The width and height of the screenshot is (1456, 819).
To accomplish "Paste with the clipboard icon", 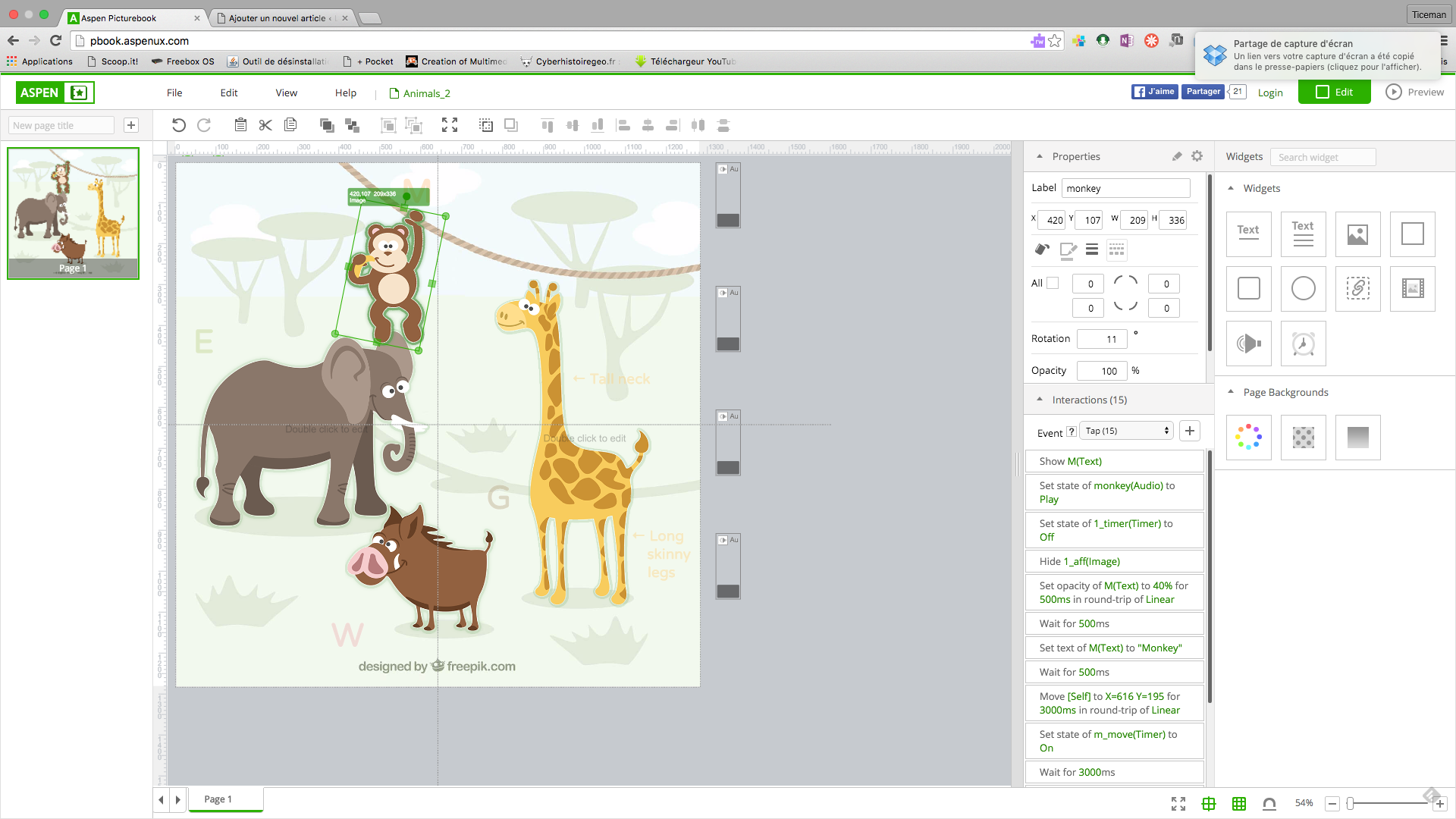I will click(x=240, y=125).
